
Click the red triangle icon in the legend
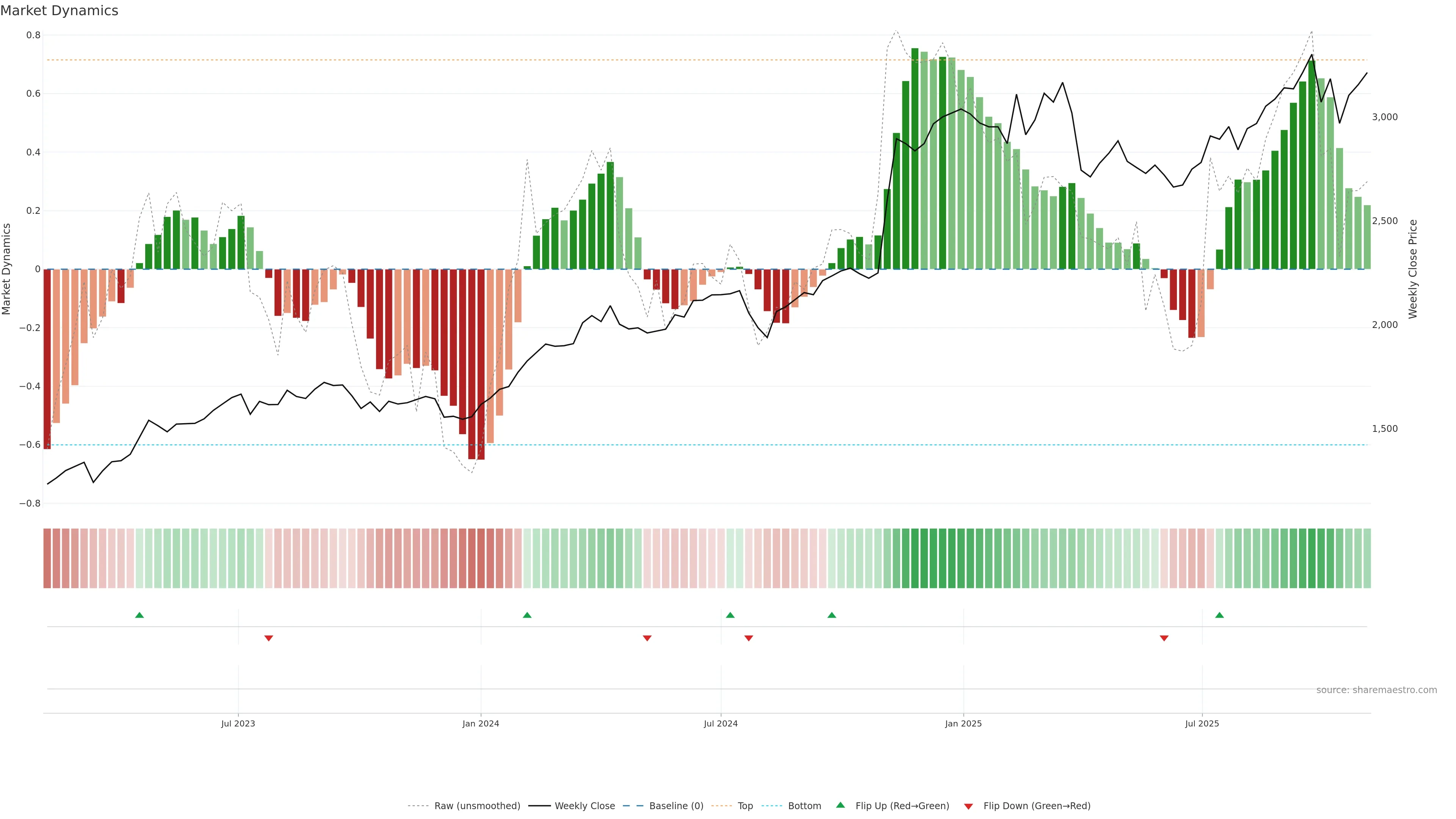click(x=968, y=806)
